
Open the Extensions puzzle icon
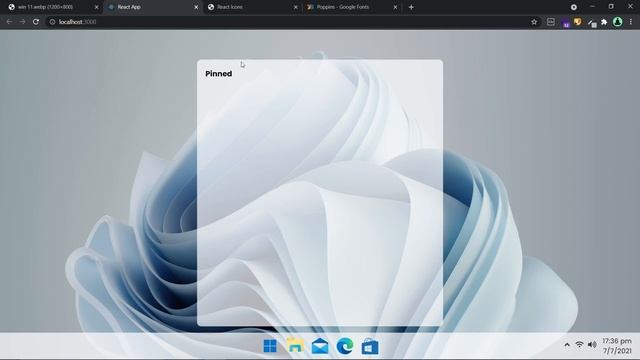pos(604,22)
